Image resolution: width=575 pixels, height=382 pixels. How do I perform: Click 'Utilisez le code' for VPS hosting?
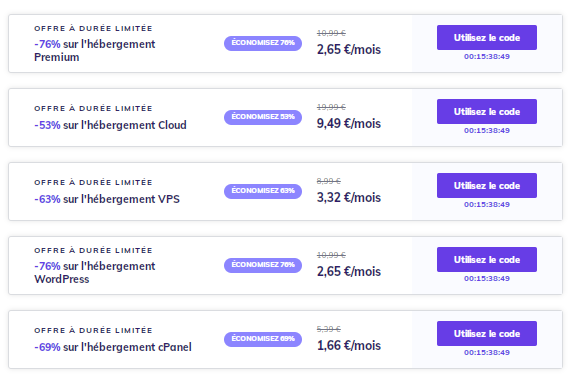coord(487,186)
